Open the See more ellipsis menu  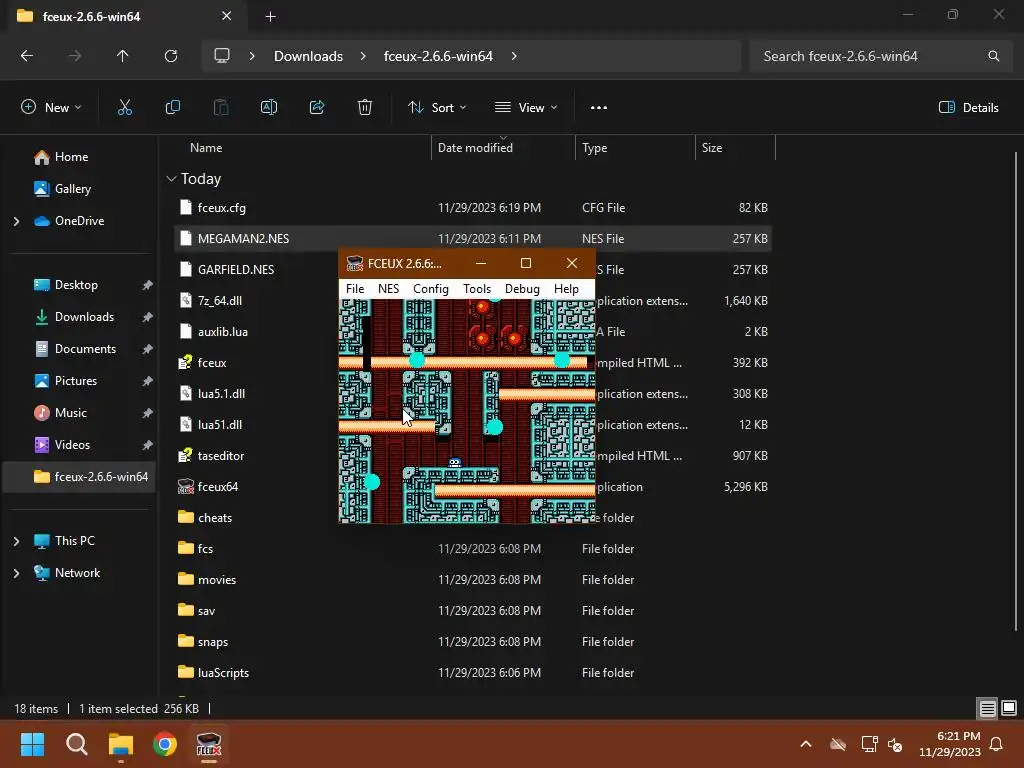[x=599, y=108]
